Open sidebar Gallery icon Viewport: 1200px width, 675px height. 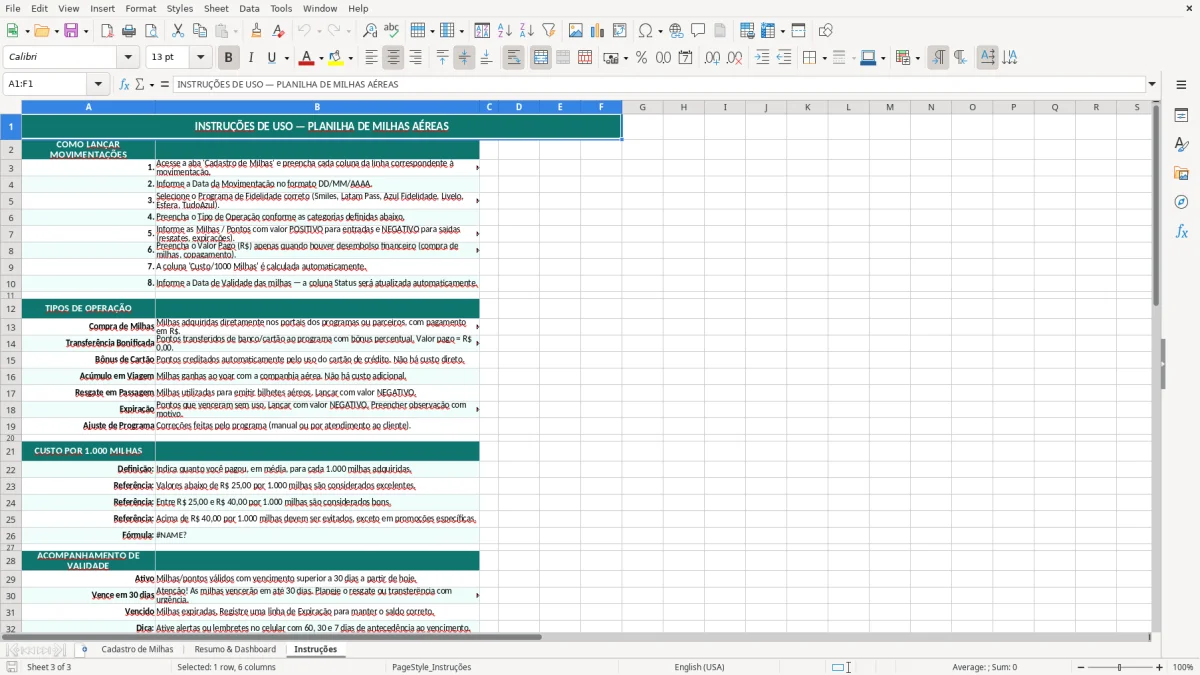pos(1181,173)
